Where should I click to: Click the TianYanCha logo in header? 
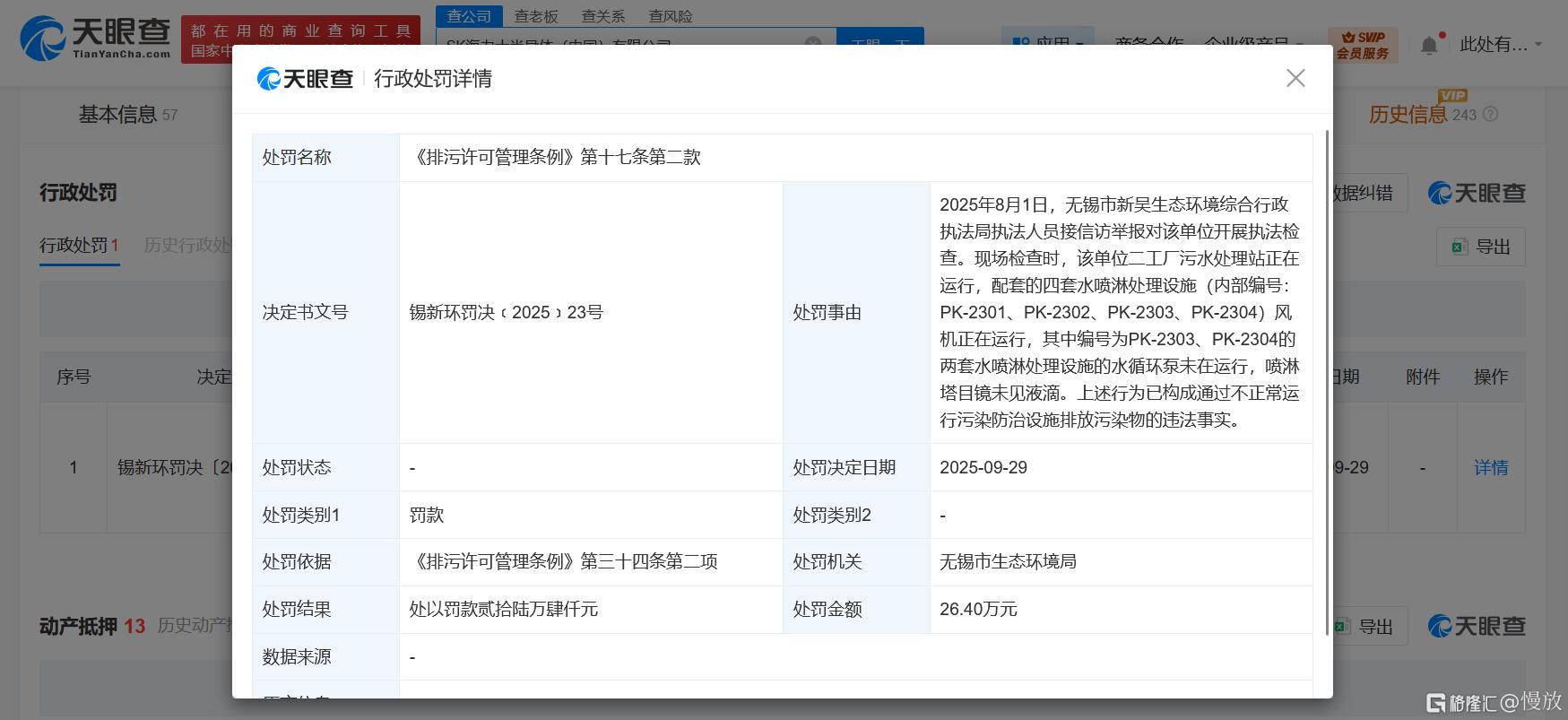(x=96, y=39)
